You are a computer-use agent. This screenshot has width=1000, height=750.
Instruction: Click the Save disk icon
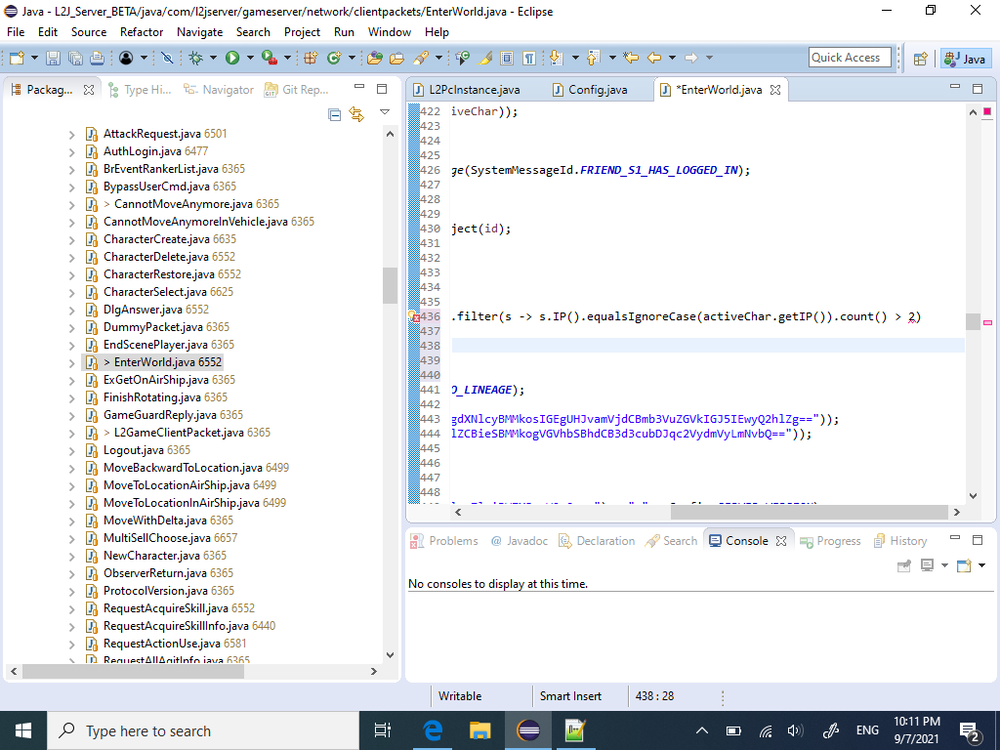coord(51,58)
